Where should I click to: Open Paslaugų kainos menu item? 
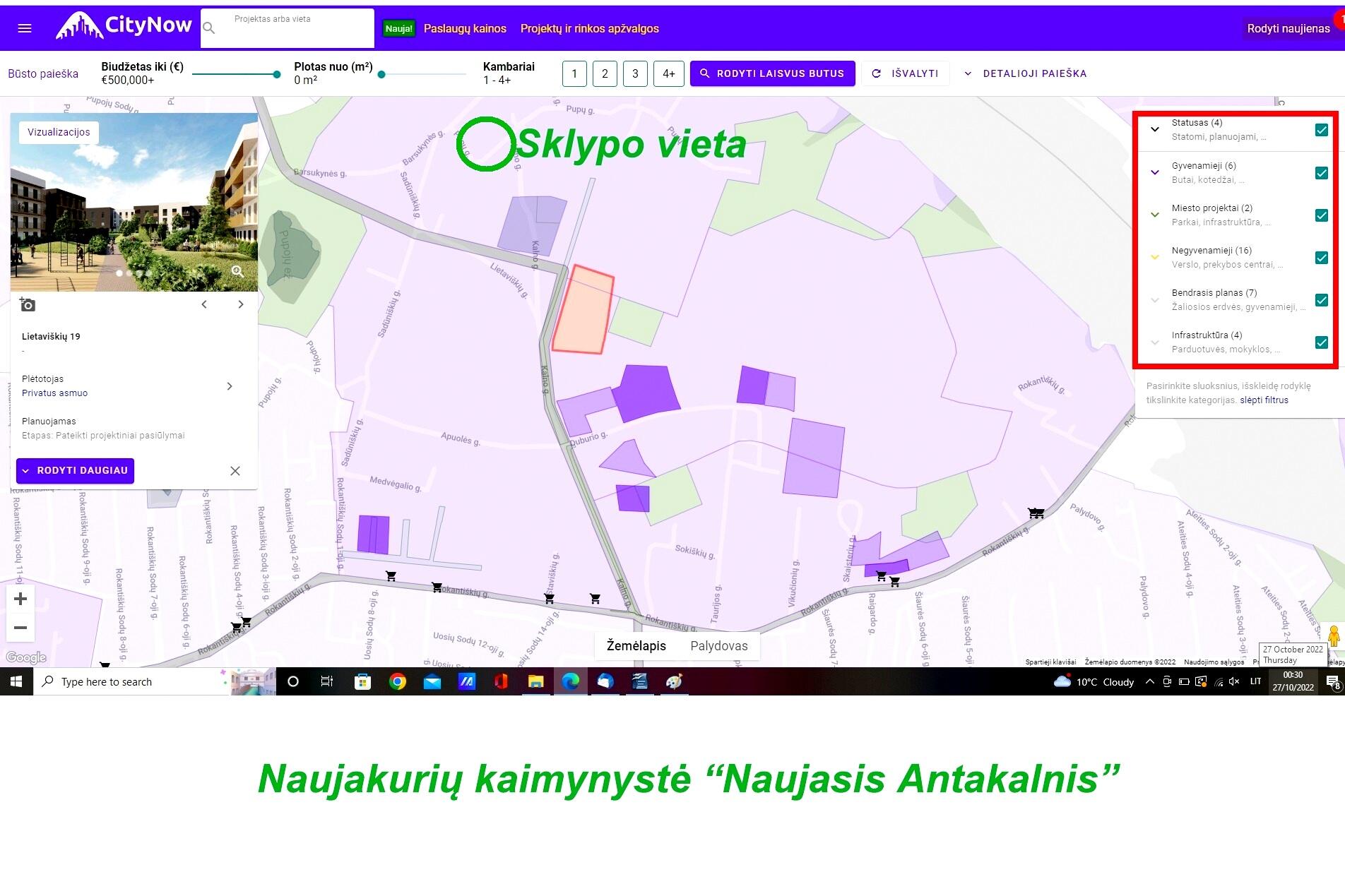pos(465,29)
